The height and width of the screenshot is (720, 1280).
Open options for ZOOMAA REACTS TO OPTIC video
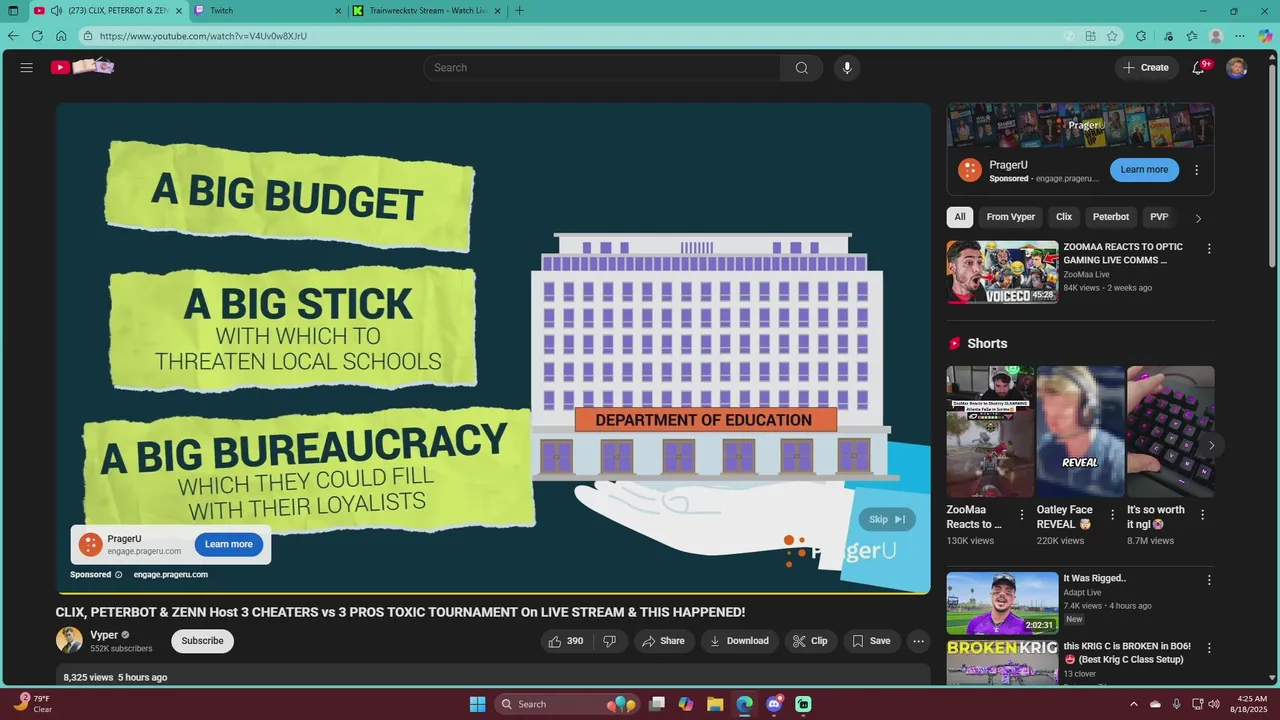click(1209, 249)
